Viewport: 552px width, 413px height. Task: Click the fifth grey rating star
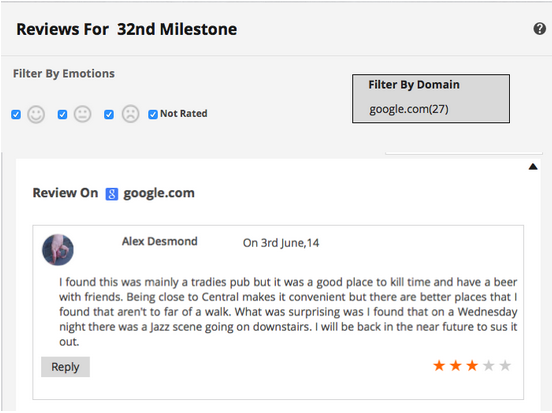click(x=505, y=365)
